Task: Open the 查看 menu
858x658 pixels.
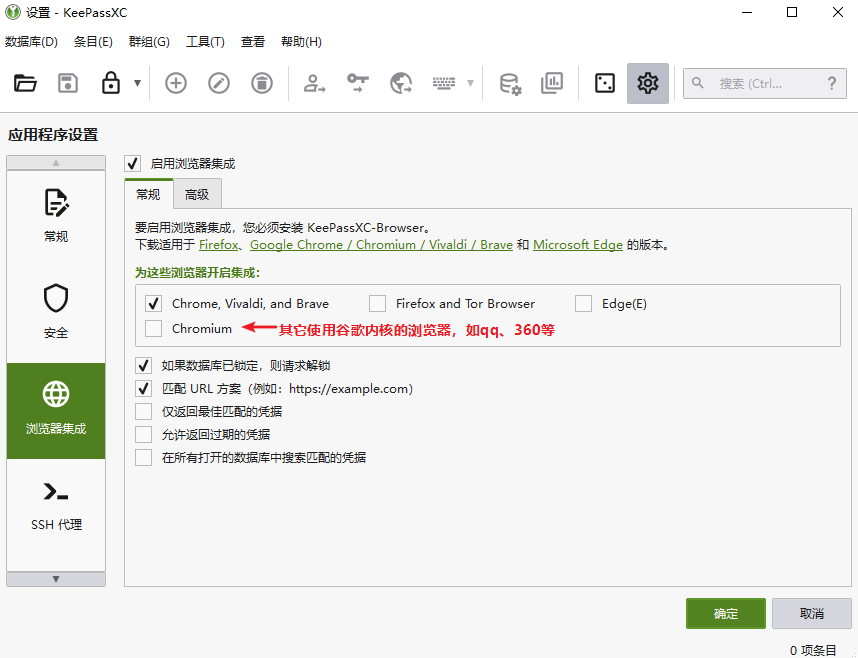Action: click(253, 42)
